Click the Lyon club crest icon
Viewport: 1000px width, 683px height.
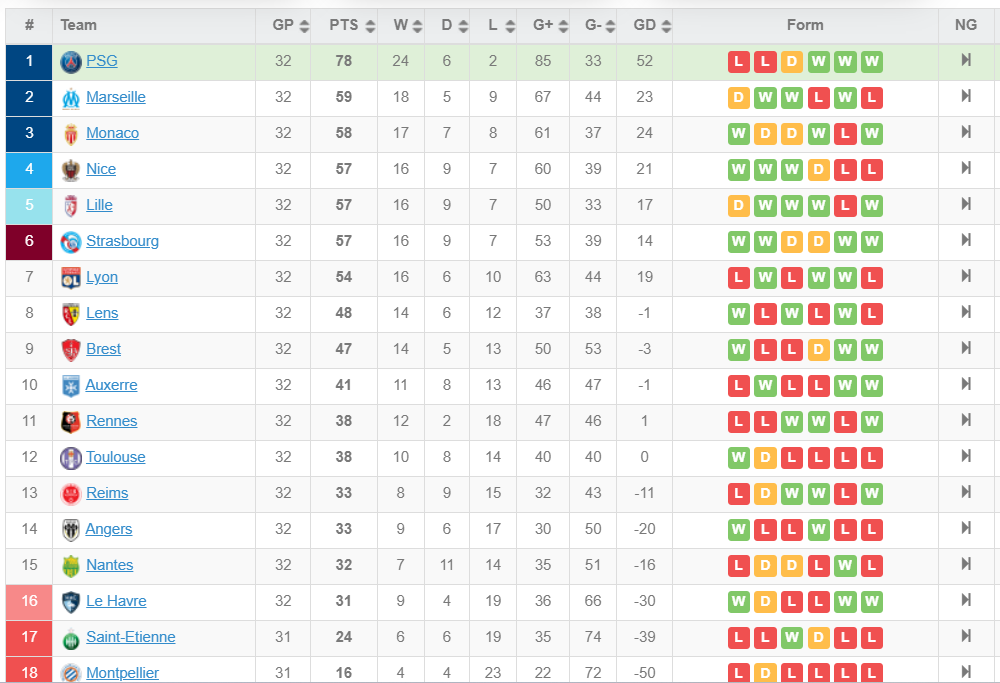coord(71,278)
